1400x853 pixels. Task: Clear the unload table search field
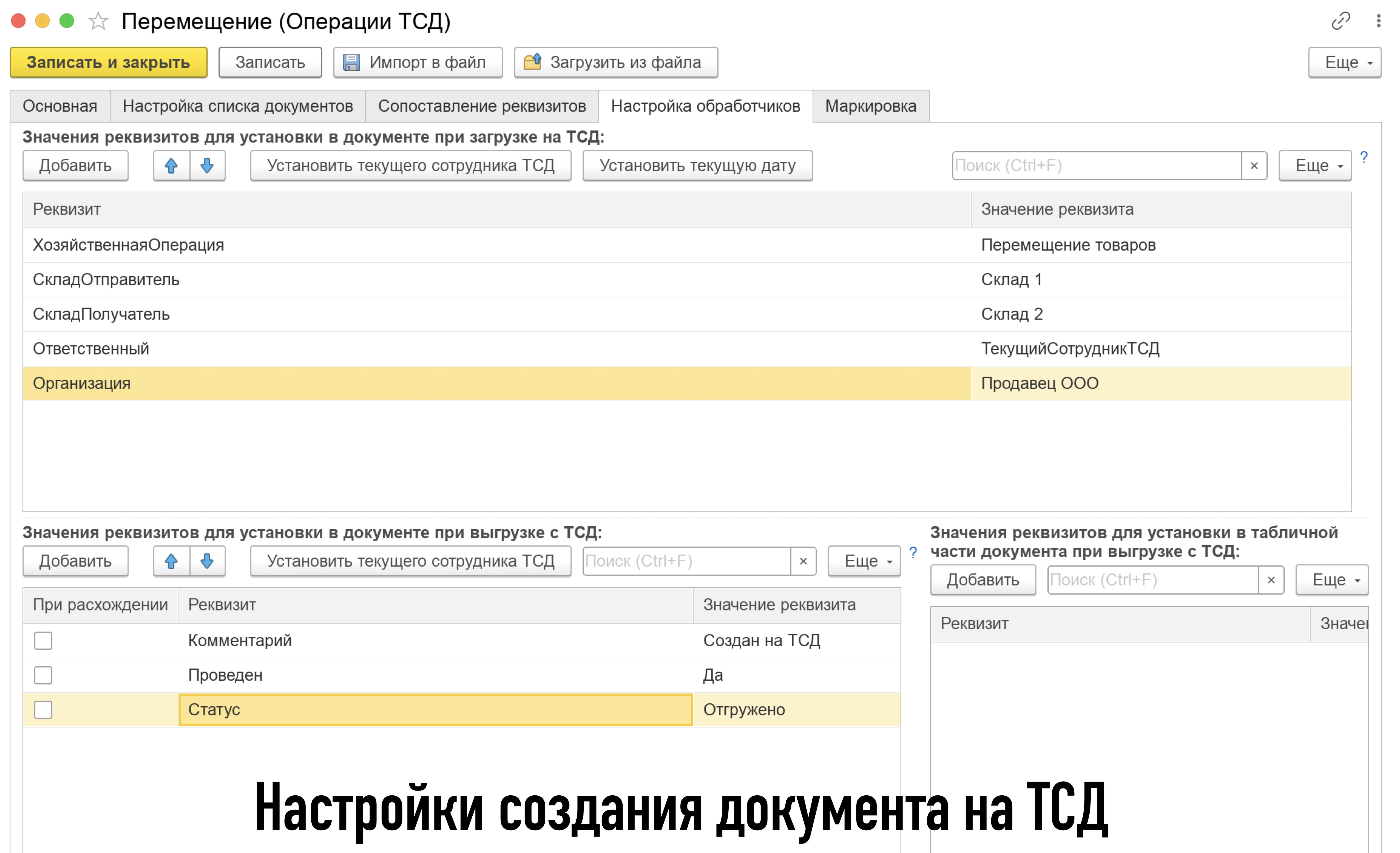[803, 561]
